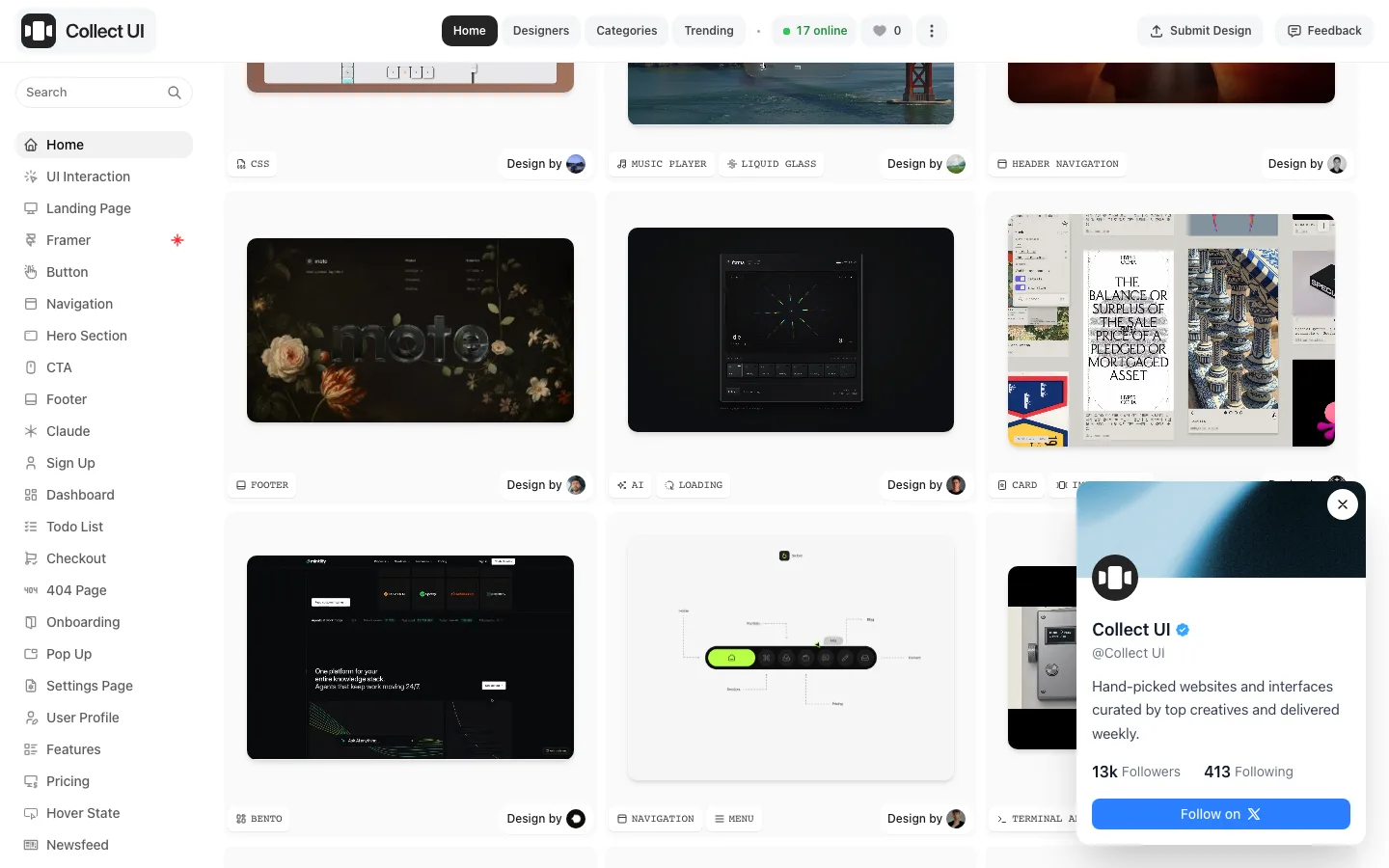Close the Collect UI popup card
The image size is (1389, 868).
pyautogui.click(x=1343, y=504)
